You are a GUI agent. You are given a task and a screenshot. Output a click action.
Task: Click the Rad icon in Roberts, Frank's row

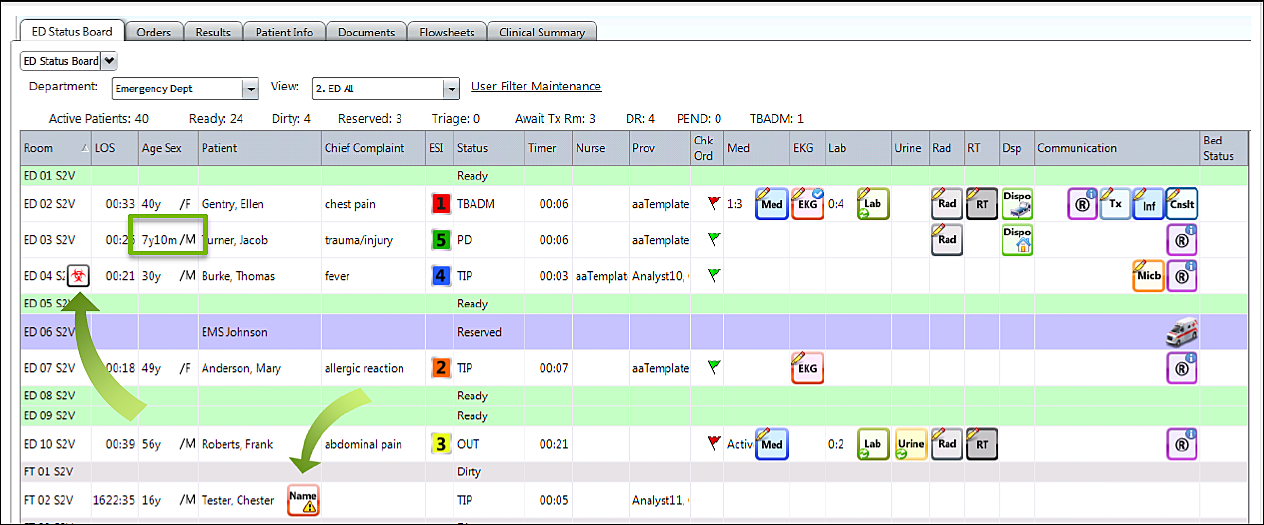coord(947,444)
